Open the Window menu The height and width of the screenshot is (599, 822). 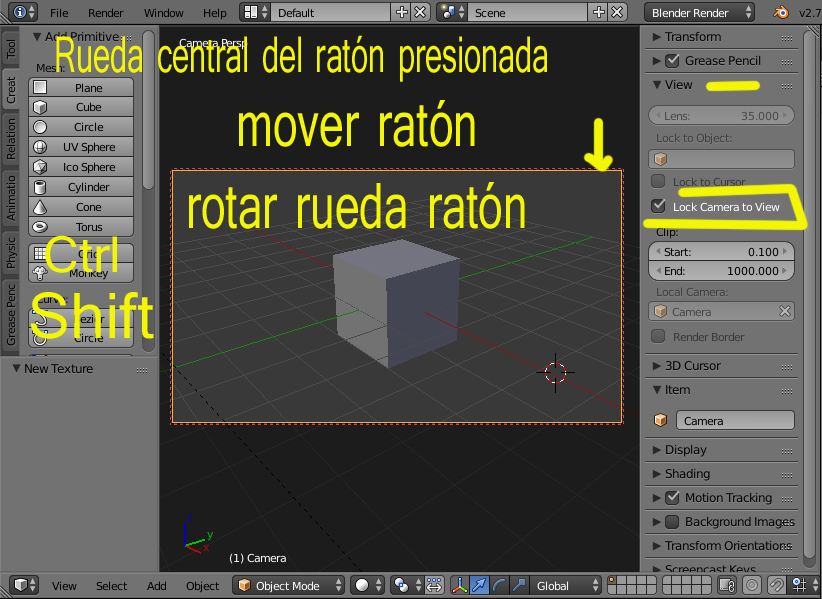pos(164,13)
